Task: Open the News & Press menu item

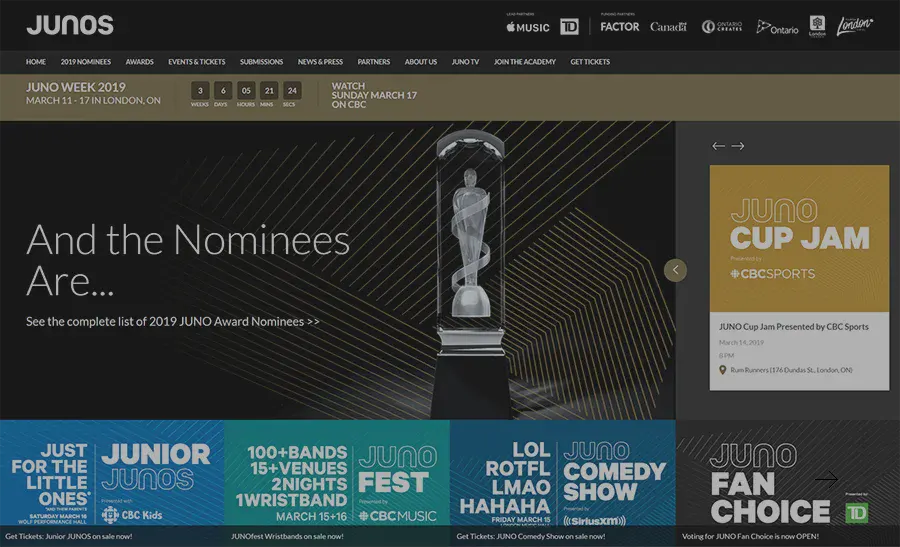Action: 320,62
